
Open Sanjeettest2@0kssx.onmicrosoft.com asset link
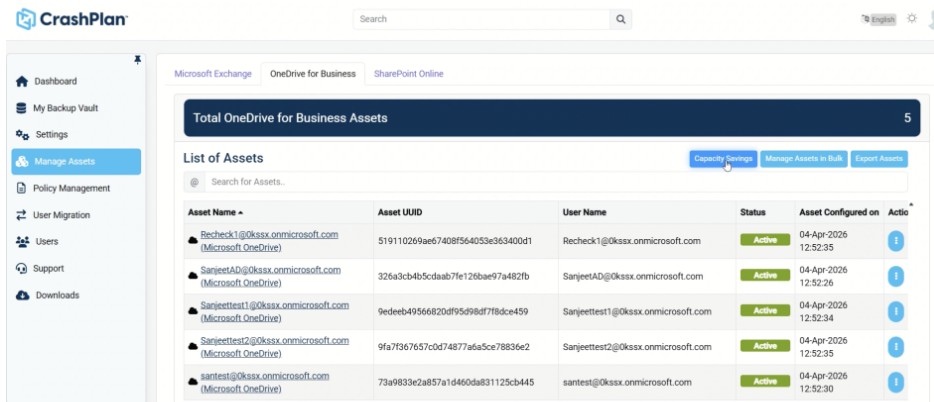click(275, 347)
